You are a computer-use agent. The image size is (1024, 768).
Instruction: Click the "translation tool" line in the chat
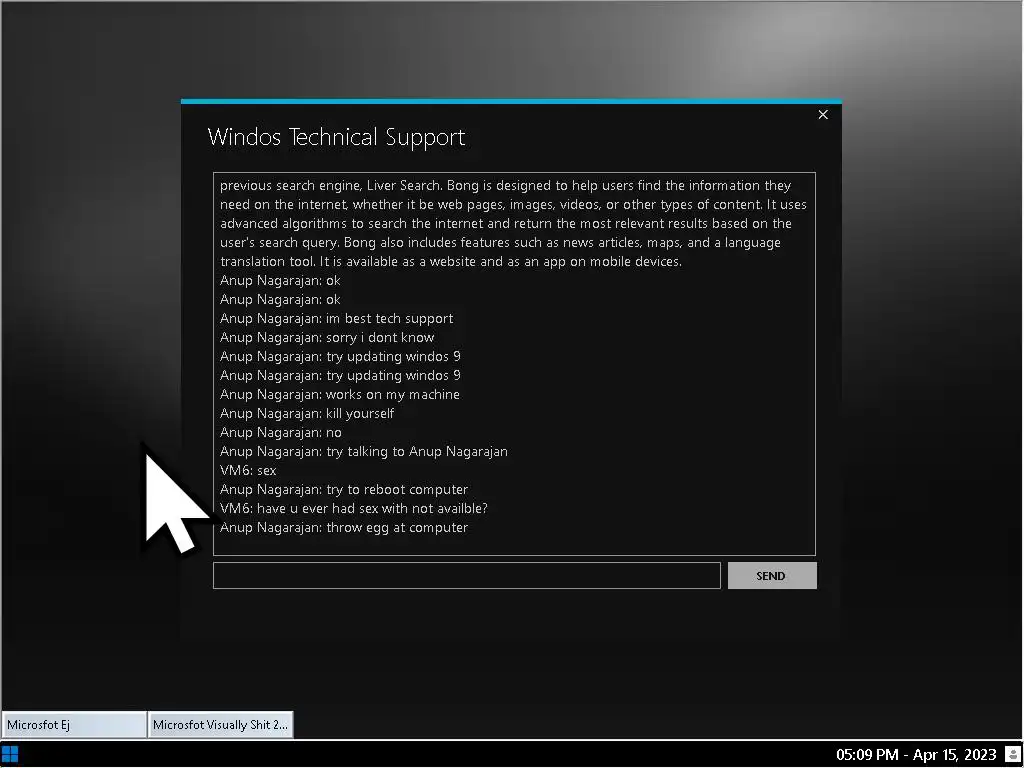[x=451, y=261]
